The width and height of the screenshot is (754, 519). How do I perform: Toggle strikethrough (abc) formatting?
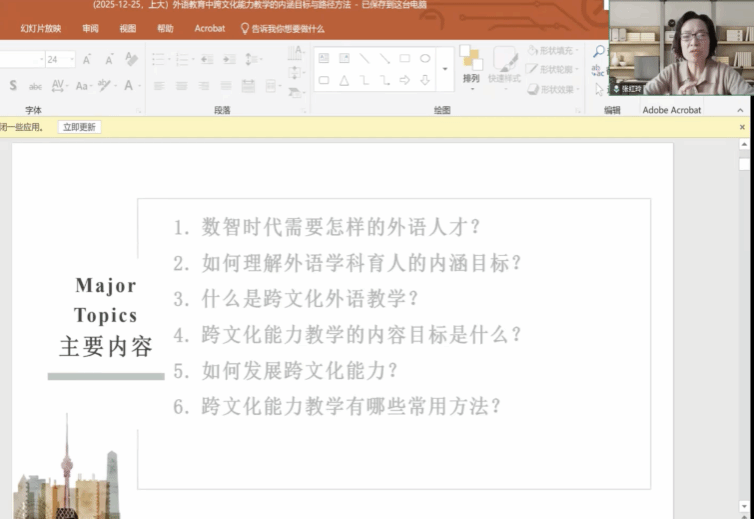(x=36, y=86)
